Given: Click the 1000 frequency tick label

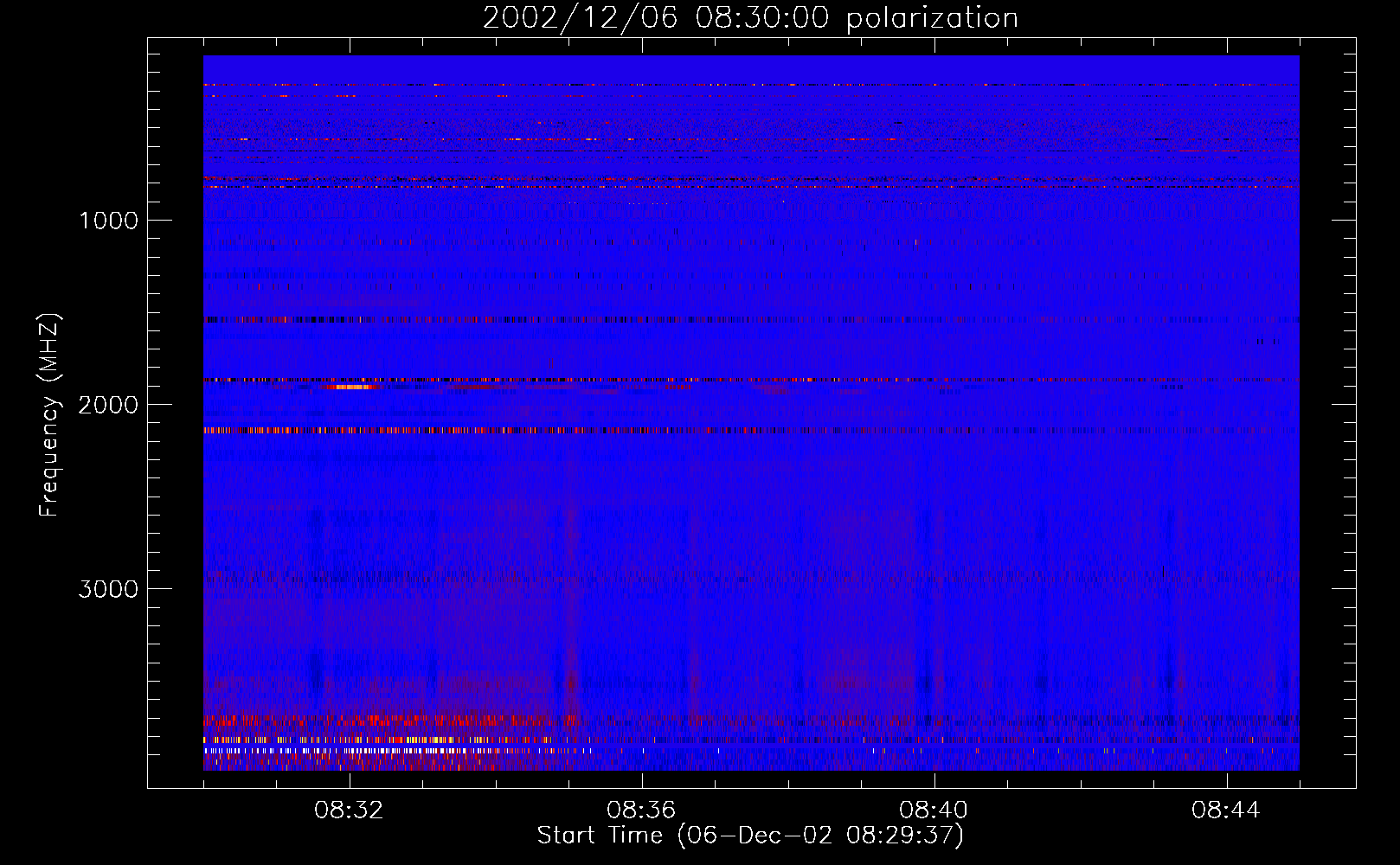Looking at the screenshot, I should pyautogui.click(x=109, y=221).
